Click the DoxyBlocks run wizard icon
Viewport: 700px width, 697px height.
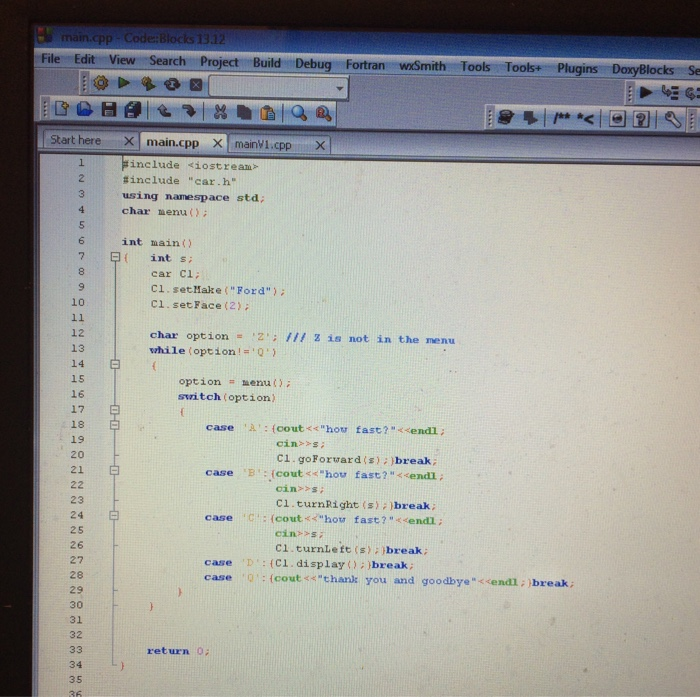pos(506,118)
